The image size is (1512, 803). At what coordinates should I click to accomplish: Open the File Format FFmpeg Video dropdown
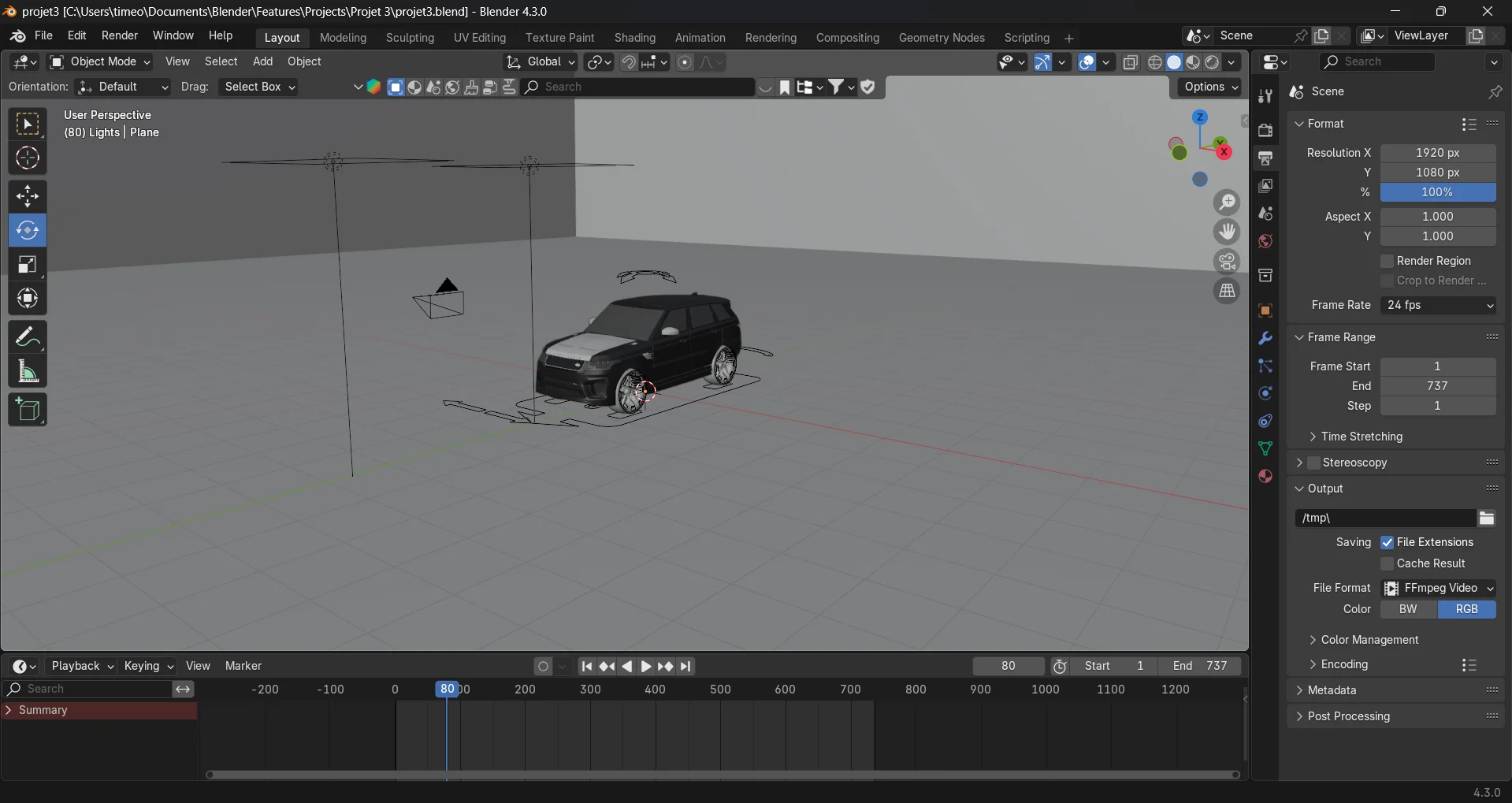[x=1438, y=588]
